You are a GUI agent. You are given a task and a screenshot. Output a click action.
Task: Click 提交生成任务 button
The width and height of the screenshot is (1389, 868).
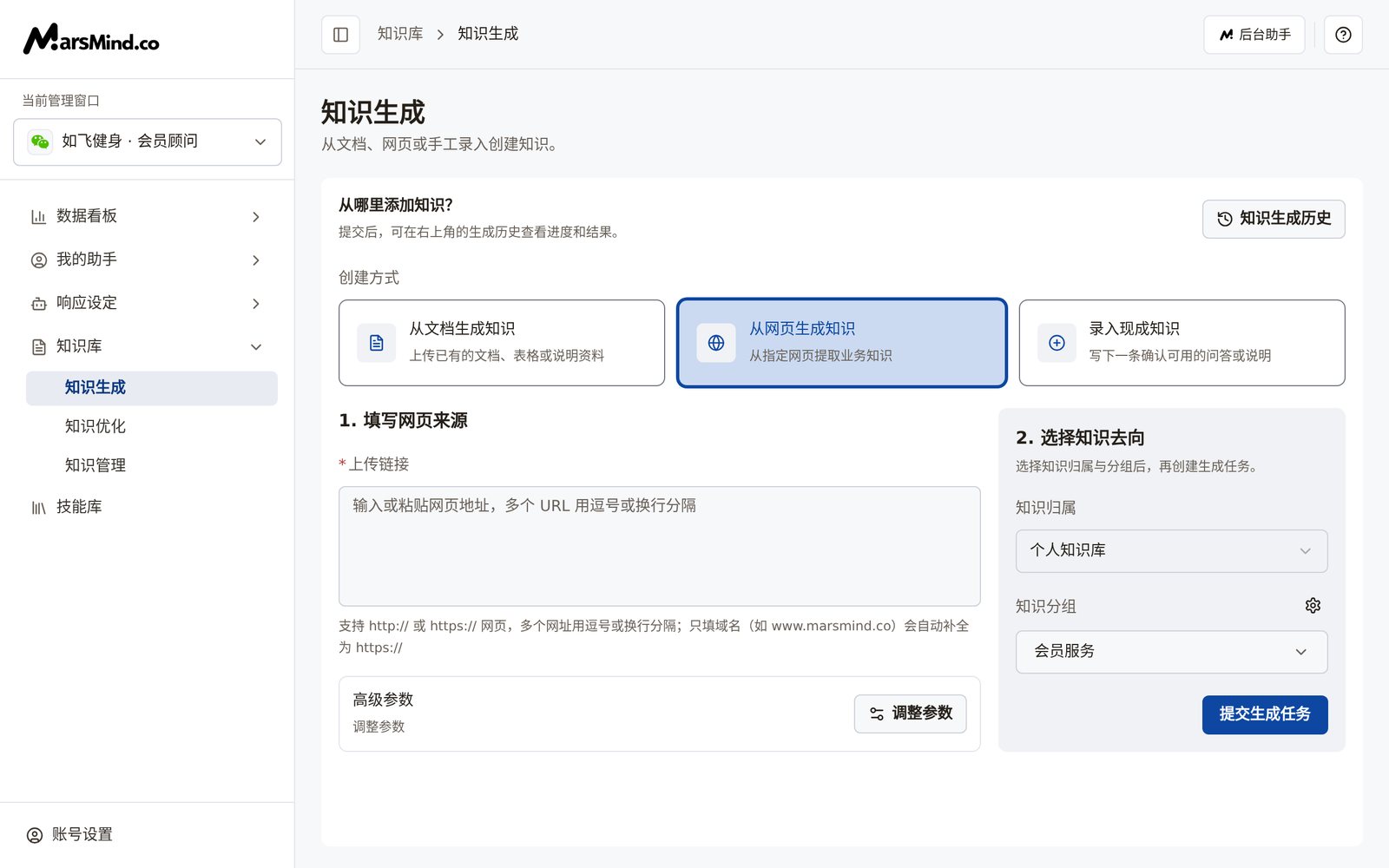(x=1265, y=714)
